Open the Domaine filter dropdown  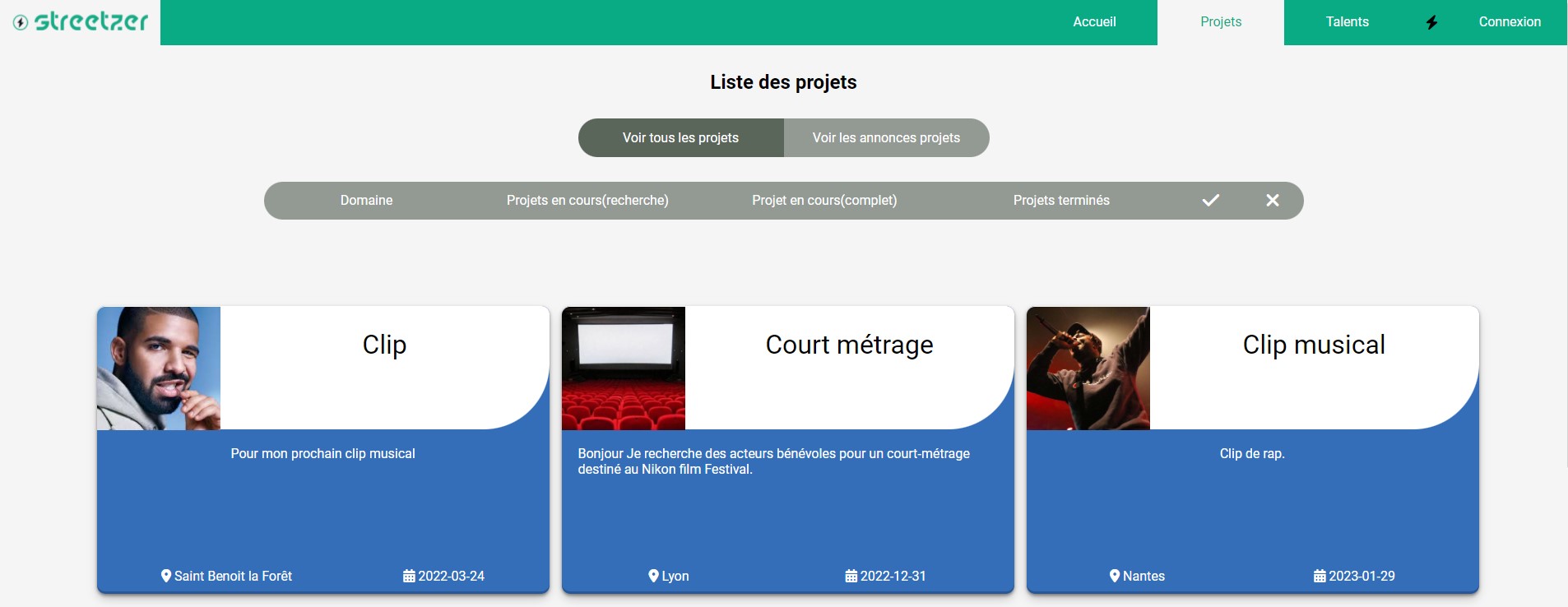367,201
